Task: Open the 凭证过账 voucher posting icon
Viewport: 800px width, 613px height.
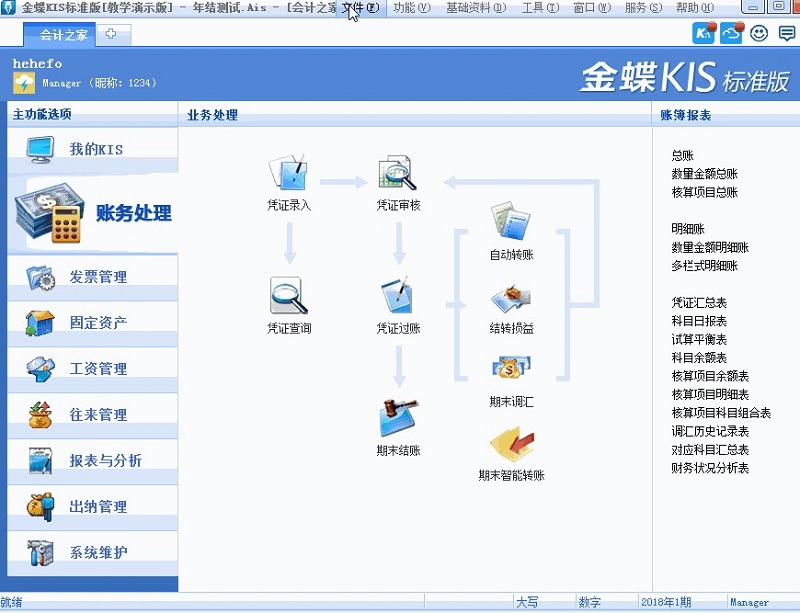Action: pos(397,295)
